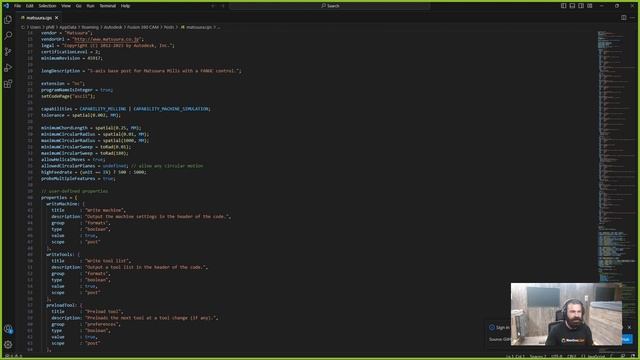Click the split editor right icon
The height and width of the screenshot is (360, 640).
623,18
